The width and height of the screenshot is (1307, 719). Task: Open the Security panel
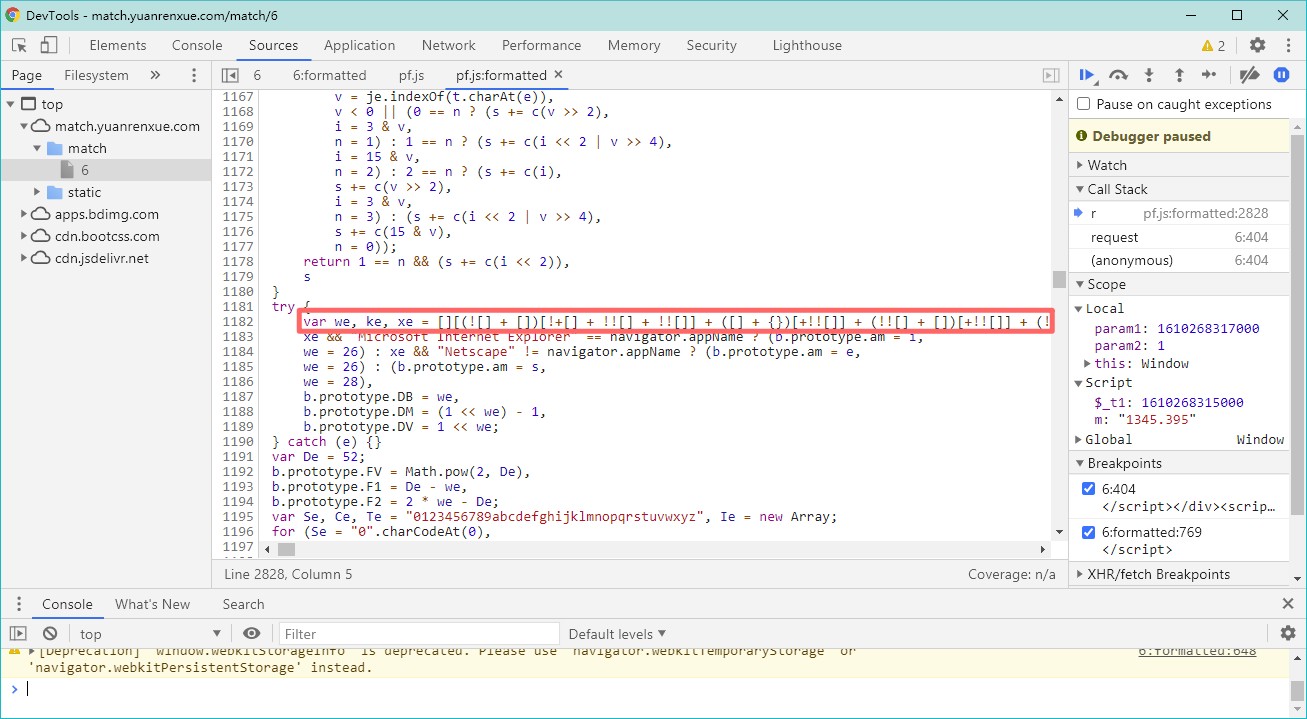(x=711, y=45)
